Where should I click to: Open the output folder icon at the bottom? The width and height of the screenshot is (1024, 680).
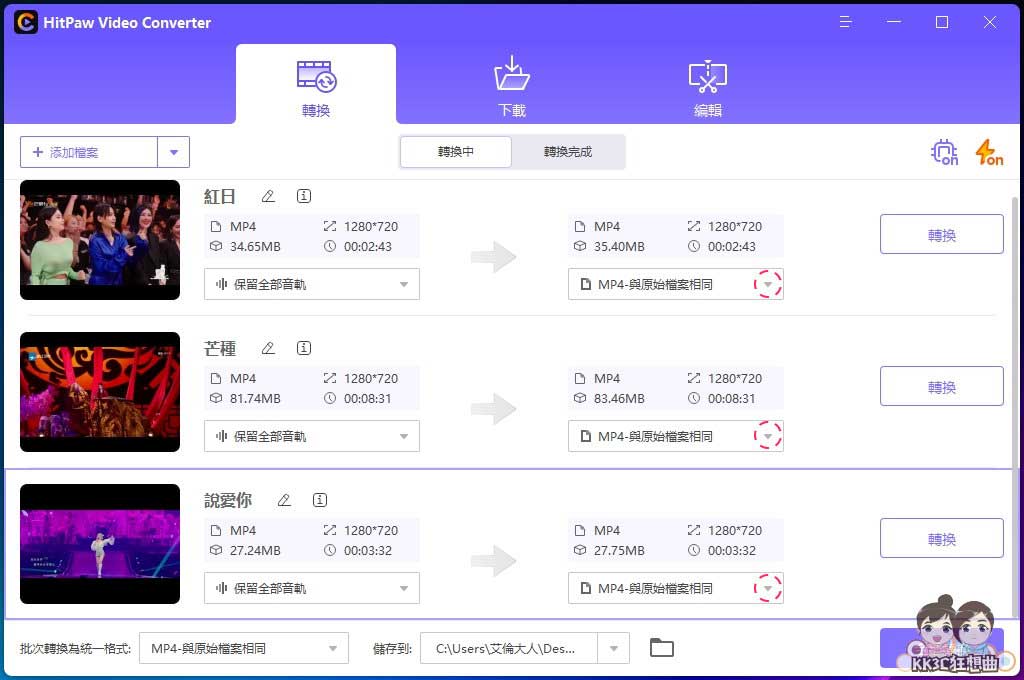[x=661, y=647]
